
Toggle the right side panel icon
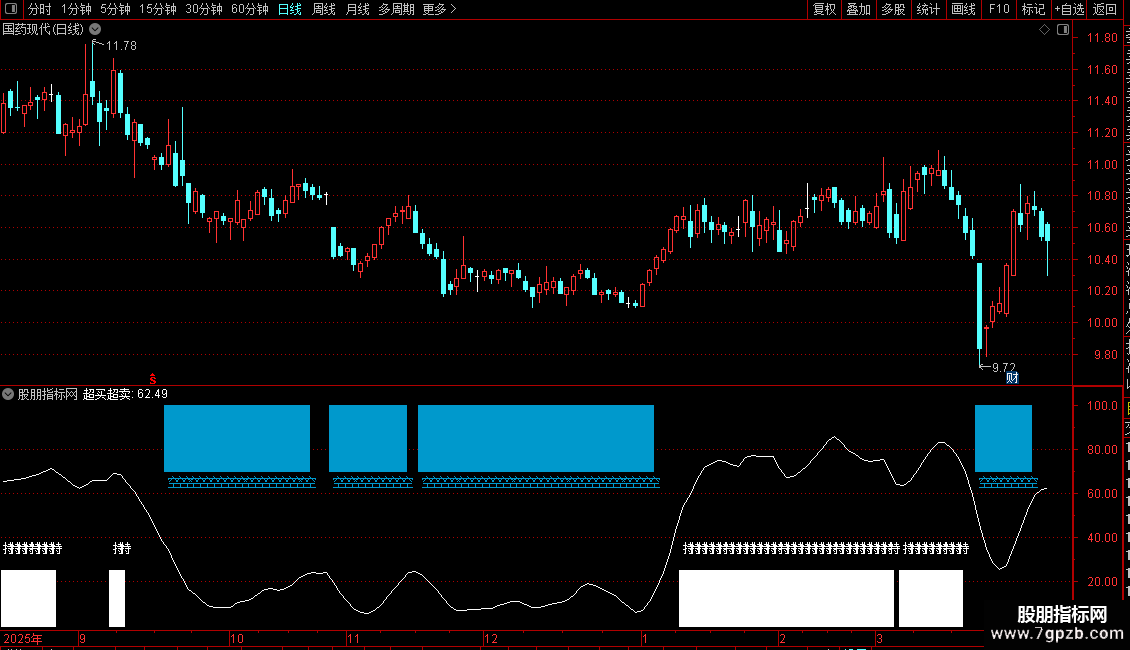[x=1063, y=30]
